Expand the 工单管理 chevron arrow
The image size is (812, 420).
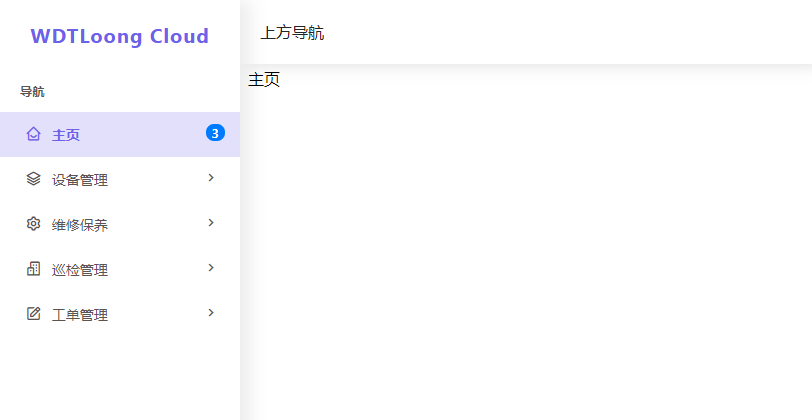(x=211, y=313)
